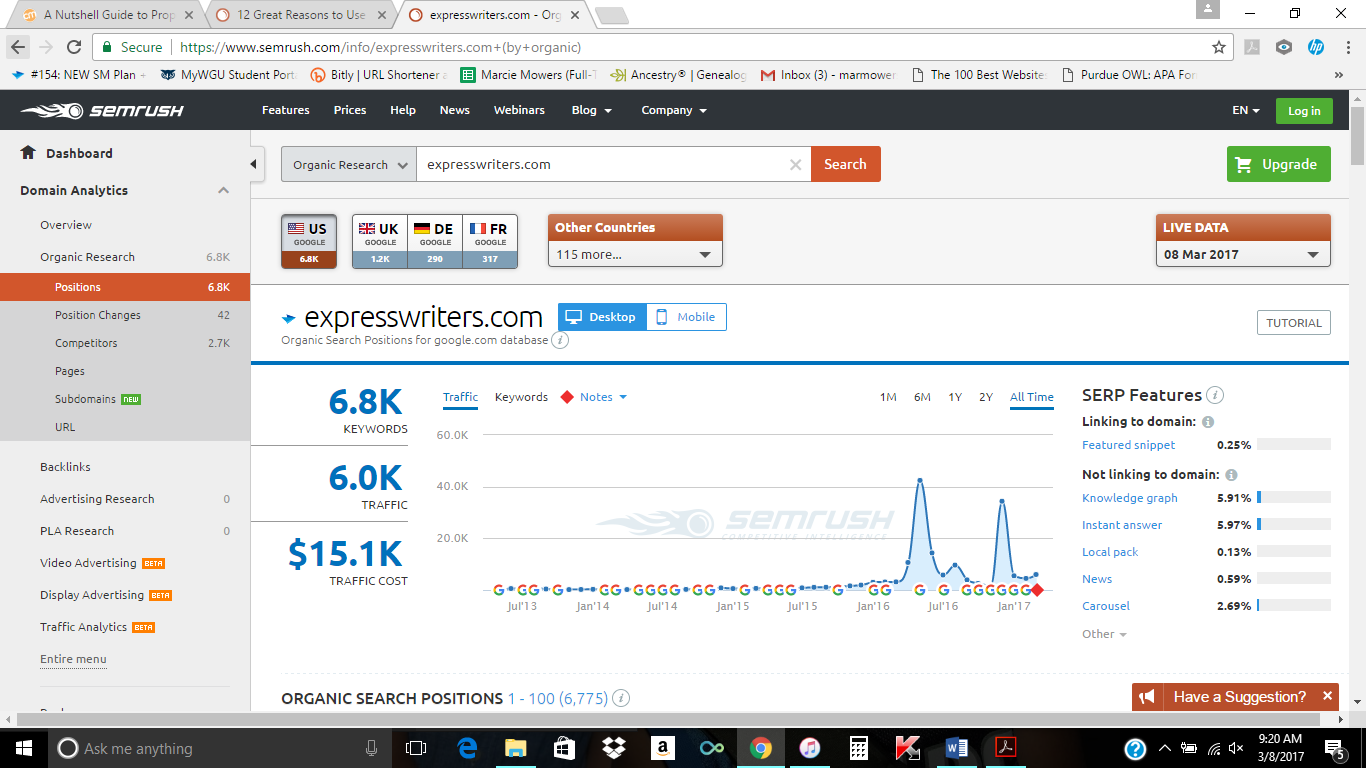Screen dimensions: 1366x768
Task: Open File Explorer from the taskbar
Action: pyautogui.click(x=515, y=748)
